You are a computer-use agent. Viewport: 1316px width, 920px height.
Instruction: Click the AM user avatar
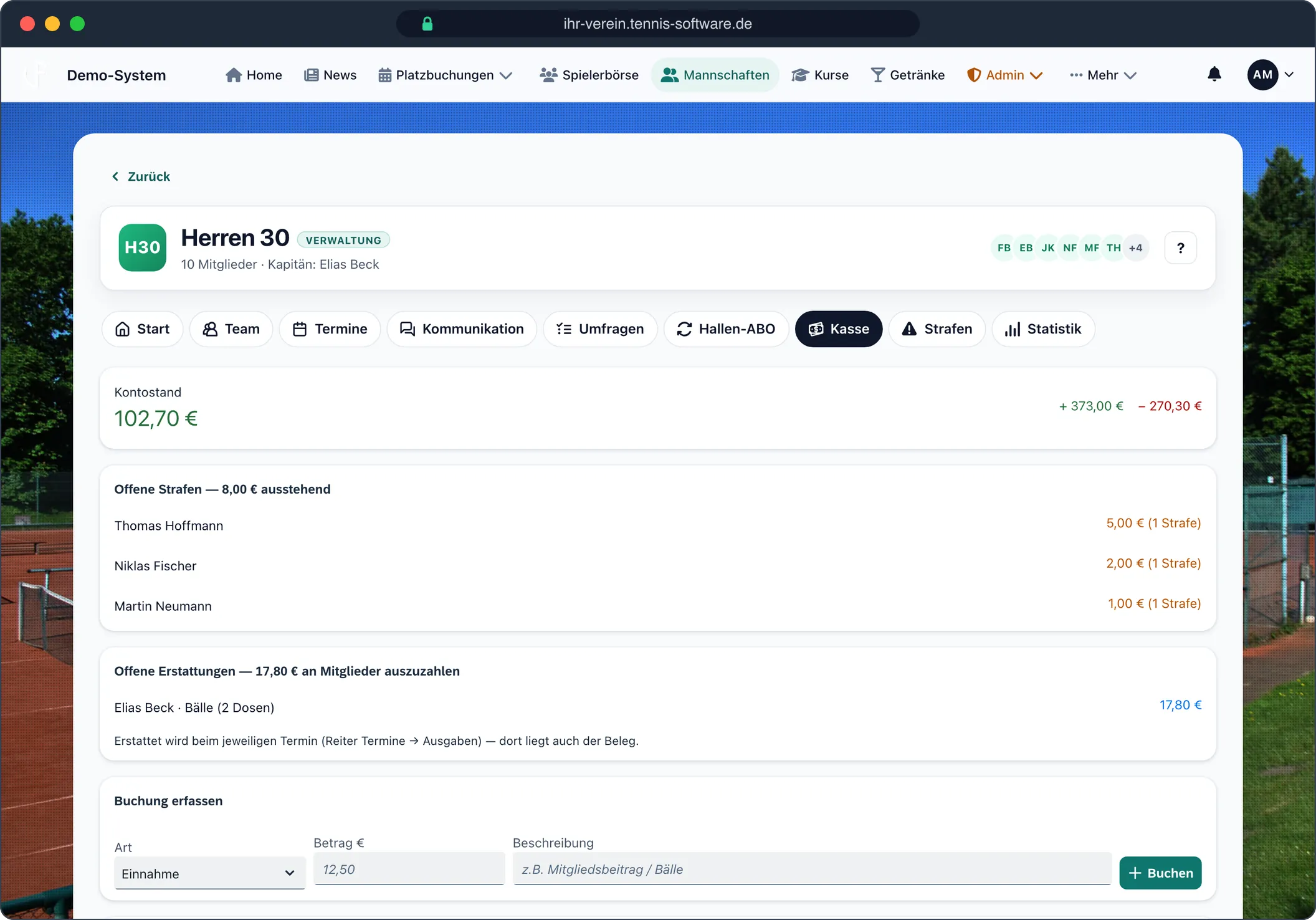1262,75
